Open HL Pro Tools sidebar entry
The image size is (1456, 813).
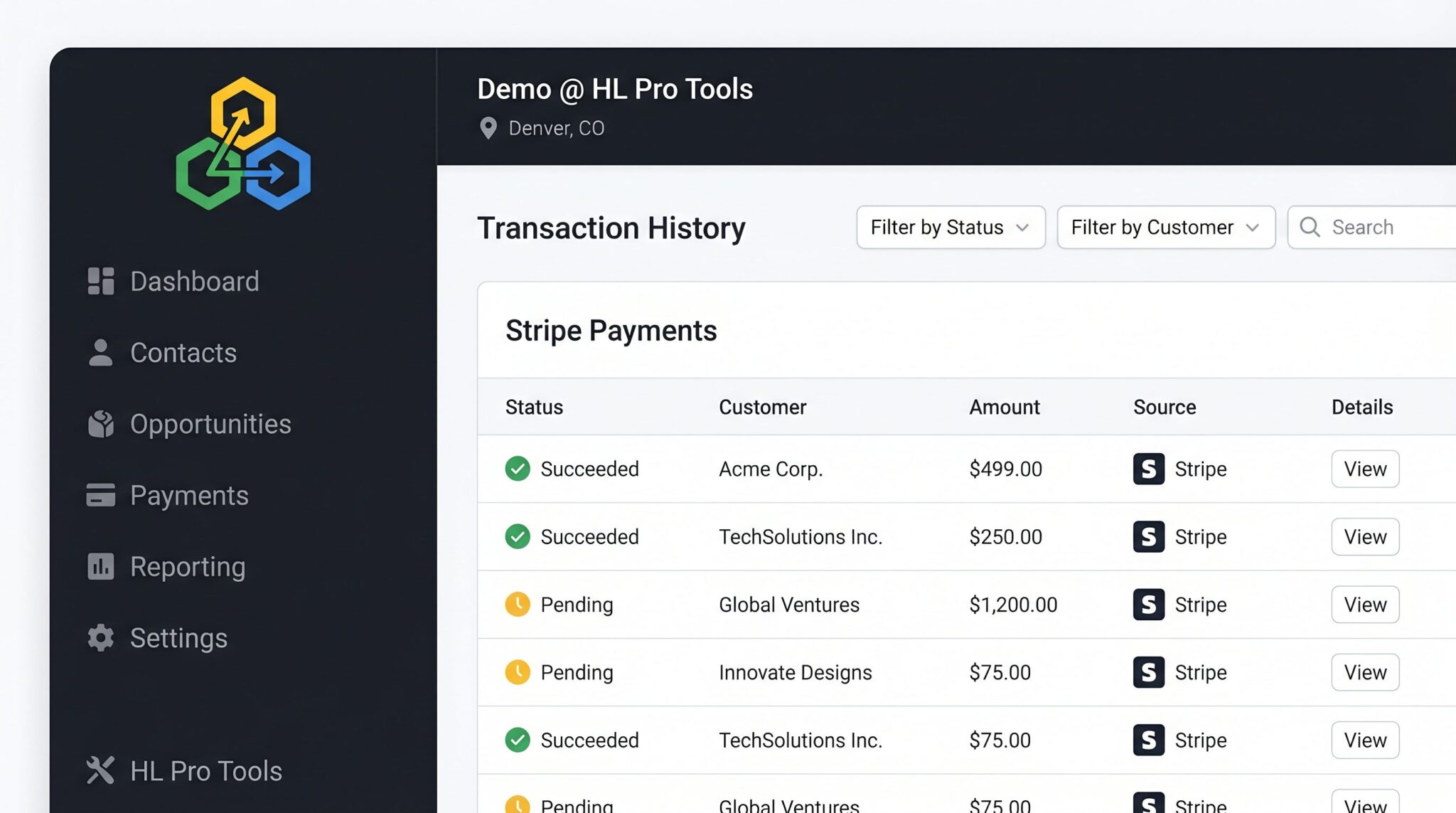click(185, 770)
